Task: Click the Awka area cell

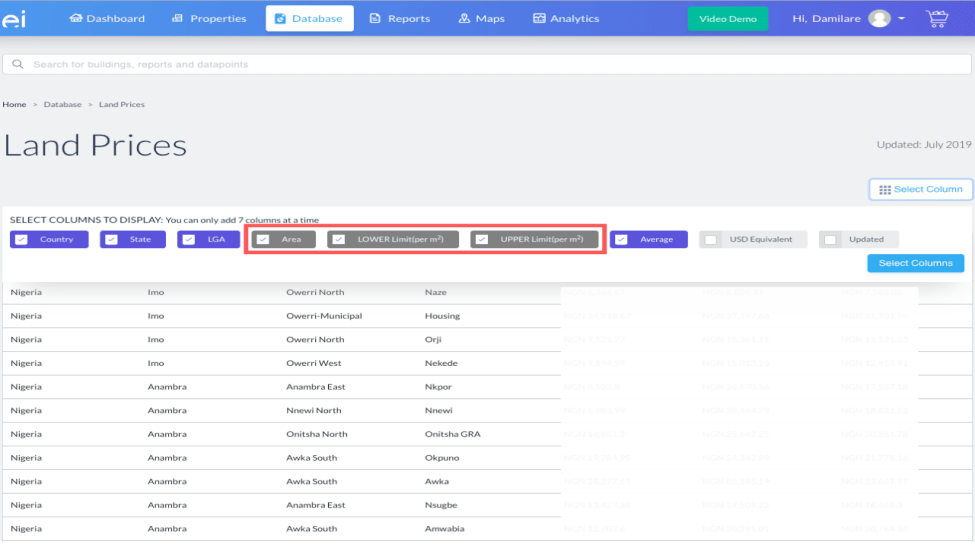Action: click(437, 481)
